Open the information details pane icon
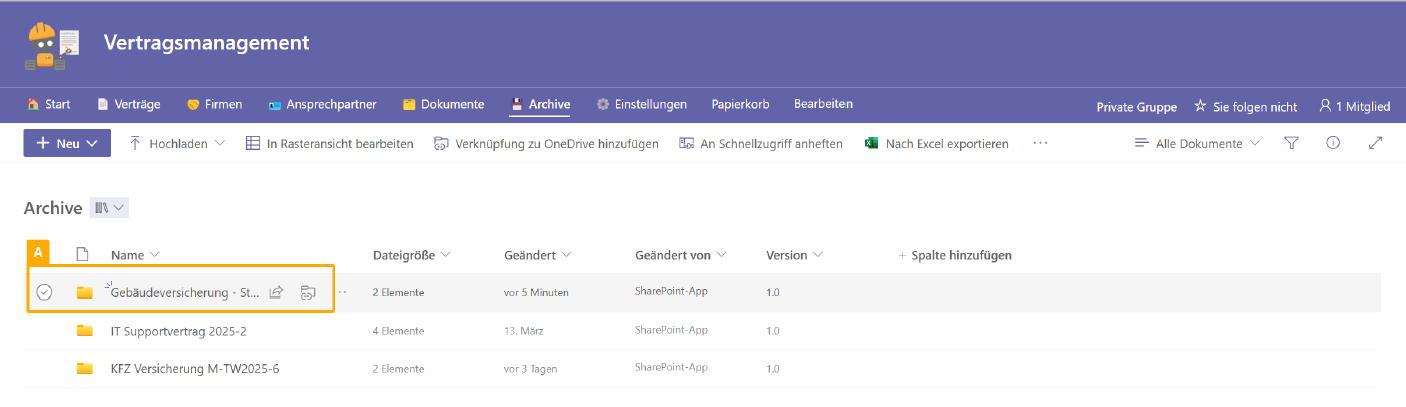The image size is (1406, 407). (x=1333, y=143)
